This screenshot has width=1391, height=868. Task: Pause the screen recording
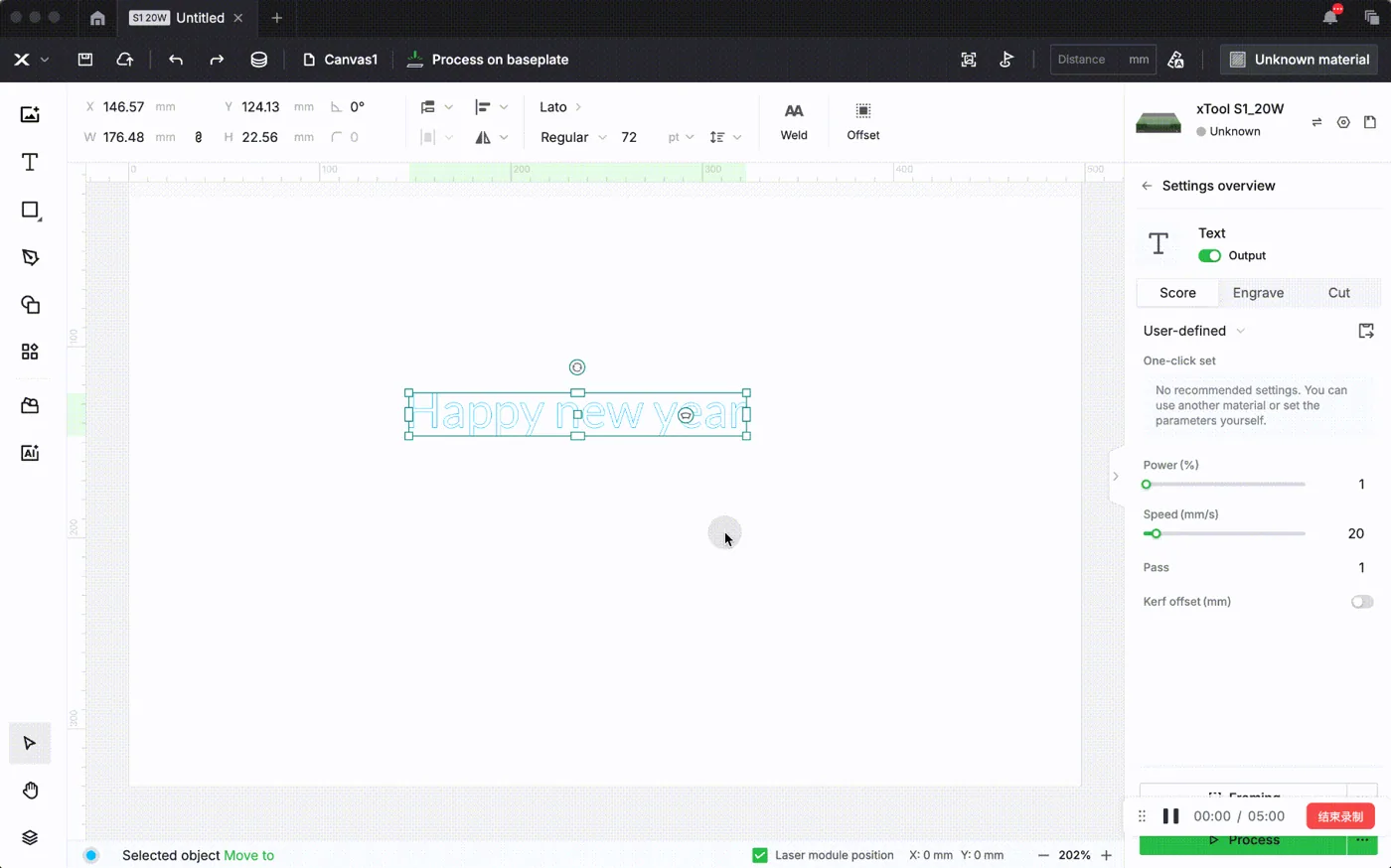[1170, 816]
